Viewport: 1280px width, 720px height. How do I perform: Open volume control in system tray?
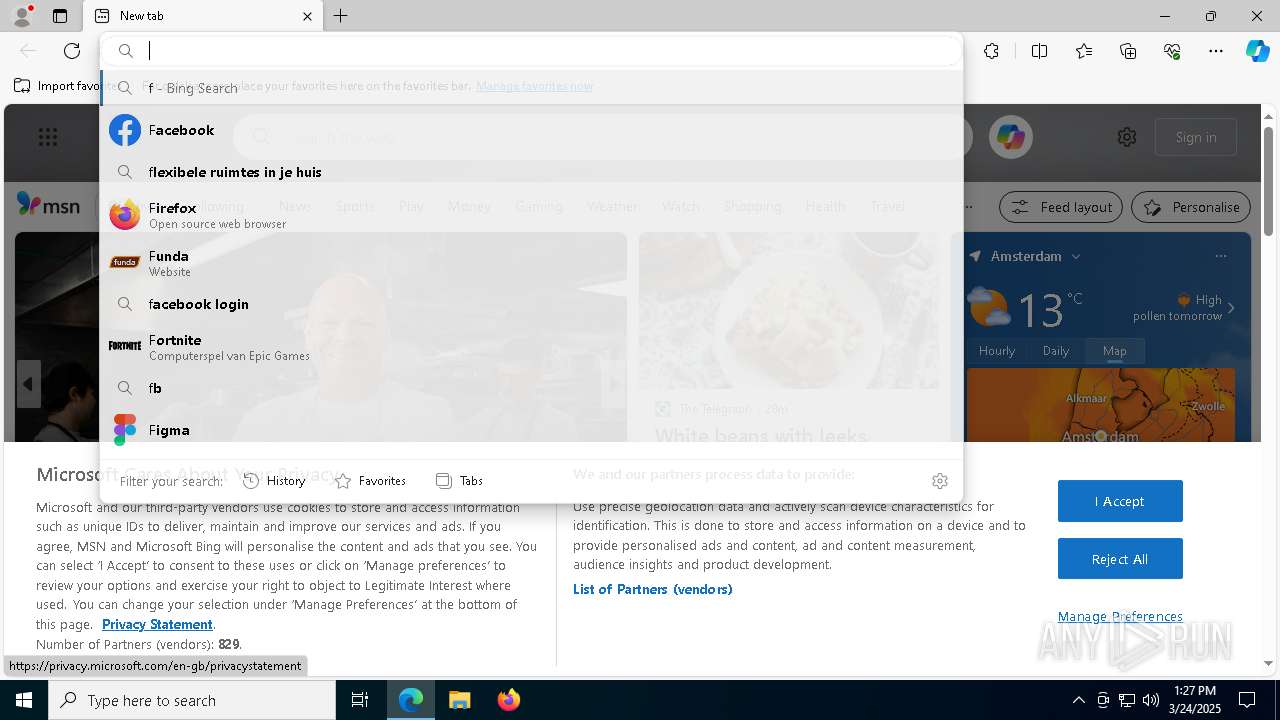(1151, 700)
